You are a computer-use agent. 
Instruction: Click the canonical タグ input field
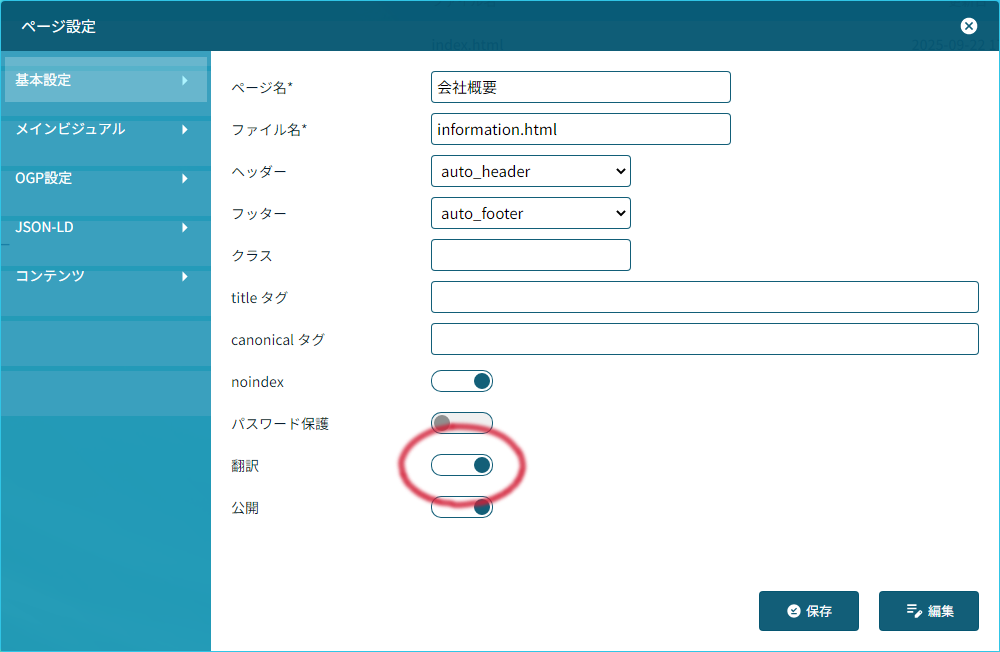pos(705,339)
